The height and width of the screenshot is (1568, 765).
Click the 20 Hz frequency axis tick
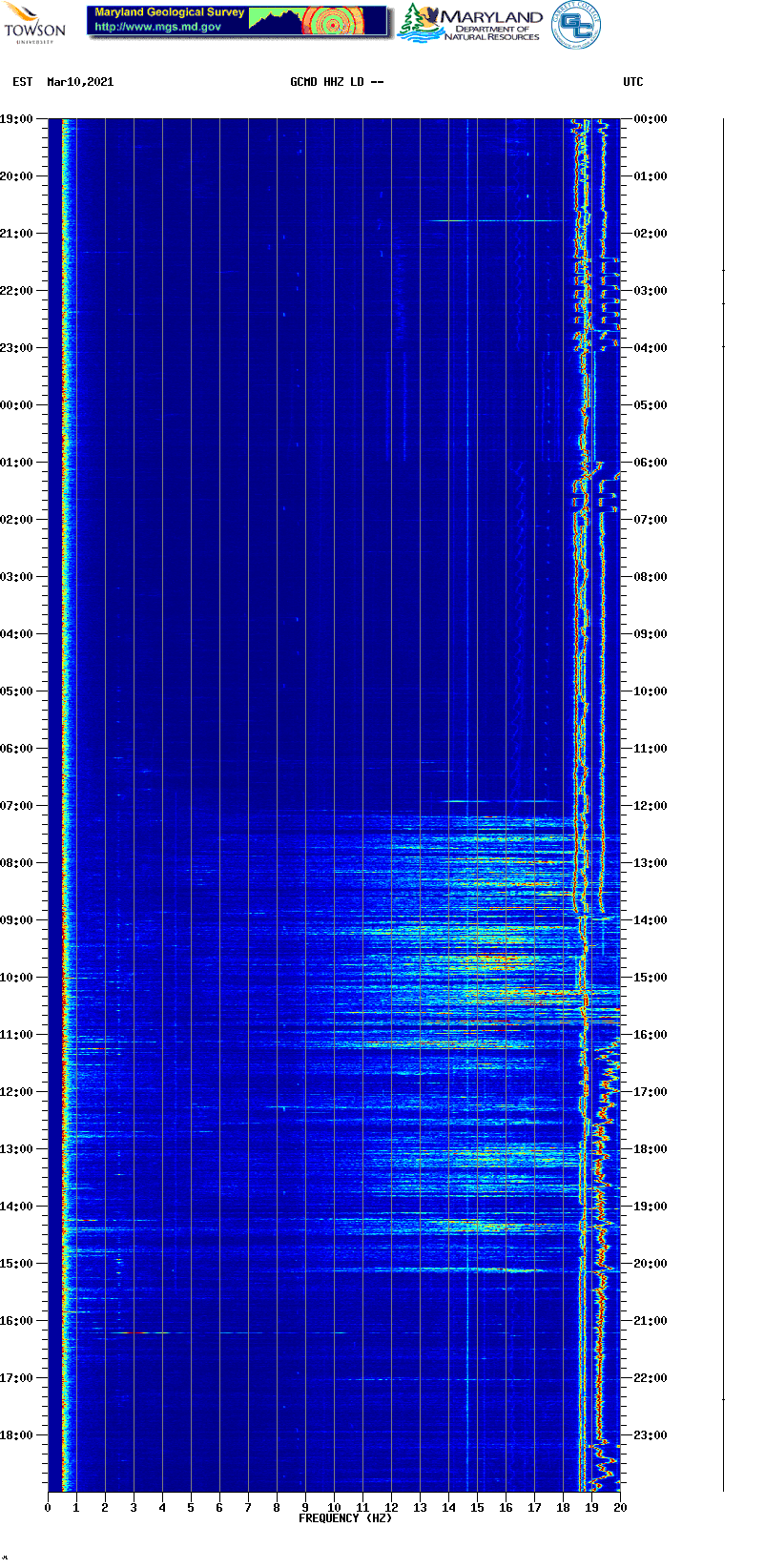[620, 1507]
